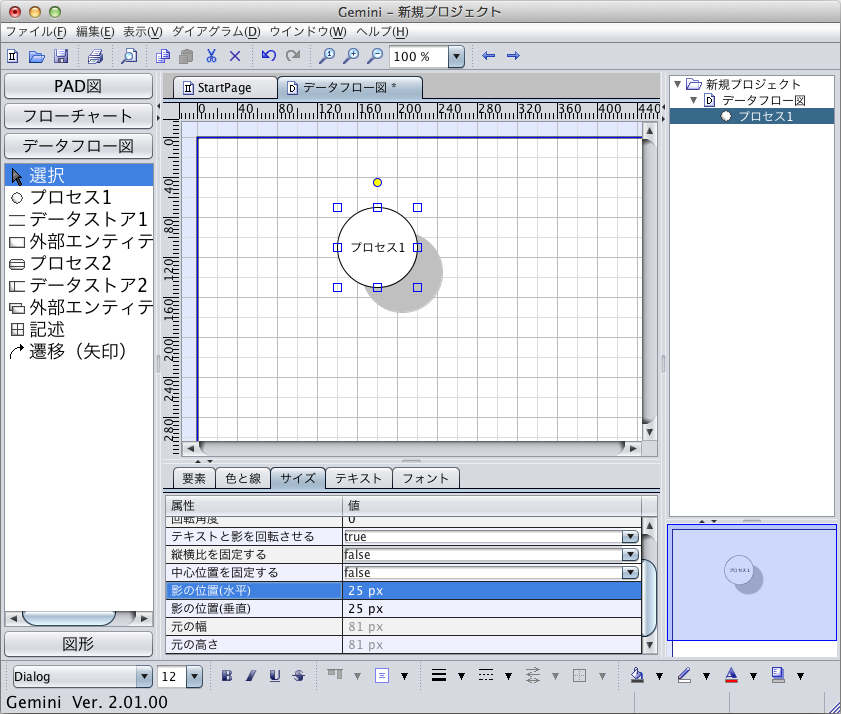Viewport: 841px width, 714px height.
Task: Open the fill color dropdown arrow
Action: tap(659, 676)
